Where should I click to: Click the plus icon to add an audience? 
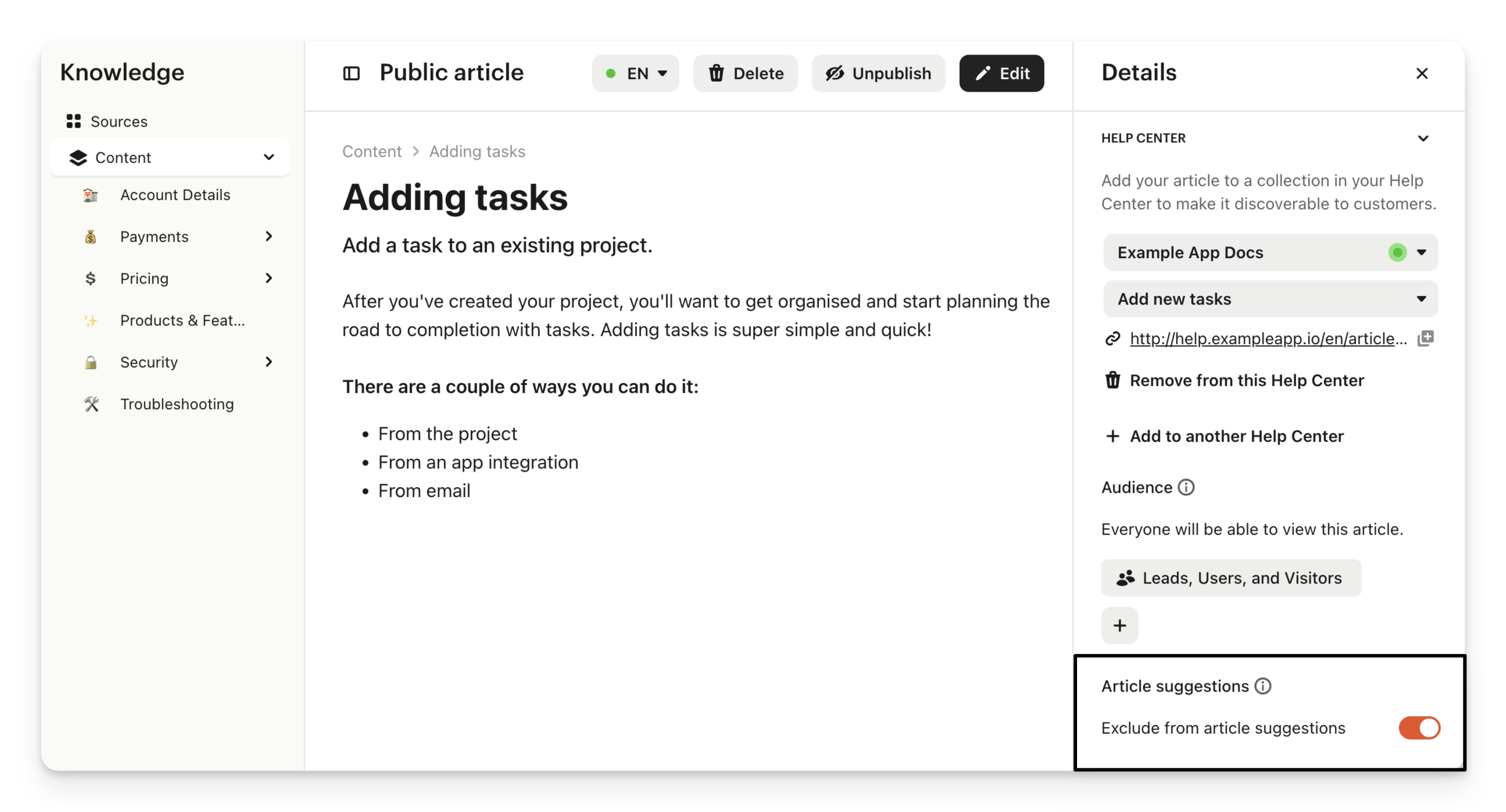pyautogui.click(x=1119, y=625)
